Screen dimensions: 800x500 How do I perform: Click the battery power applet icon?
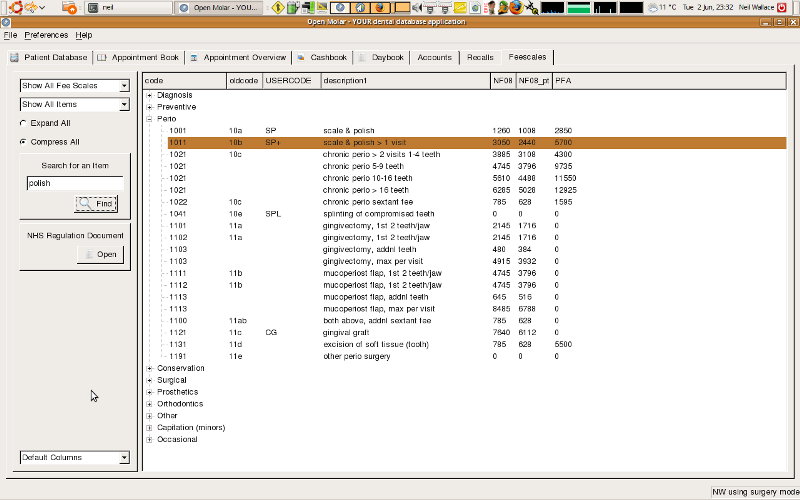click(x=292, y=7)
